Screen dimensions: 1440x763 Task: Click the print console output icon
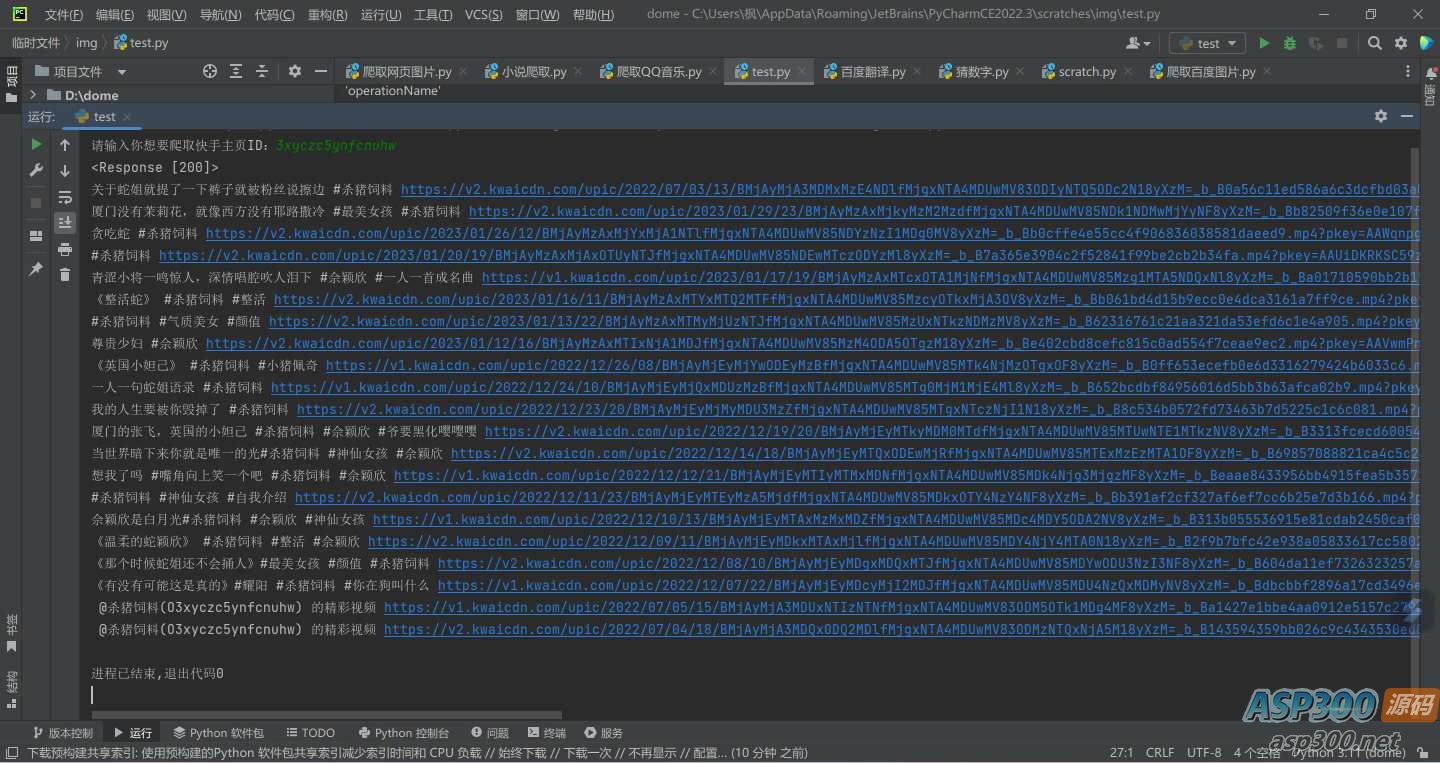pyautogui.click(x=65, y=249)
